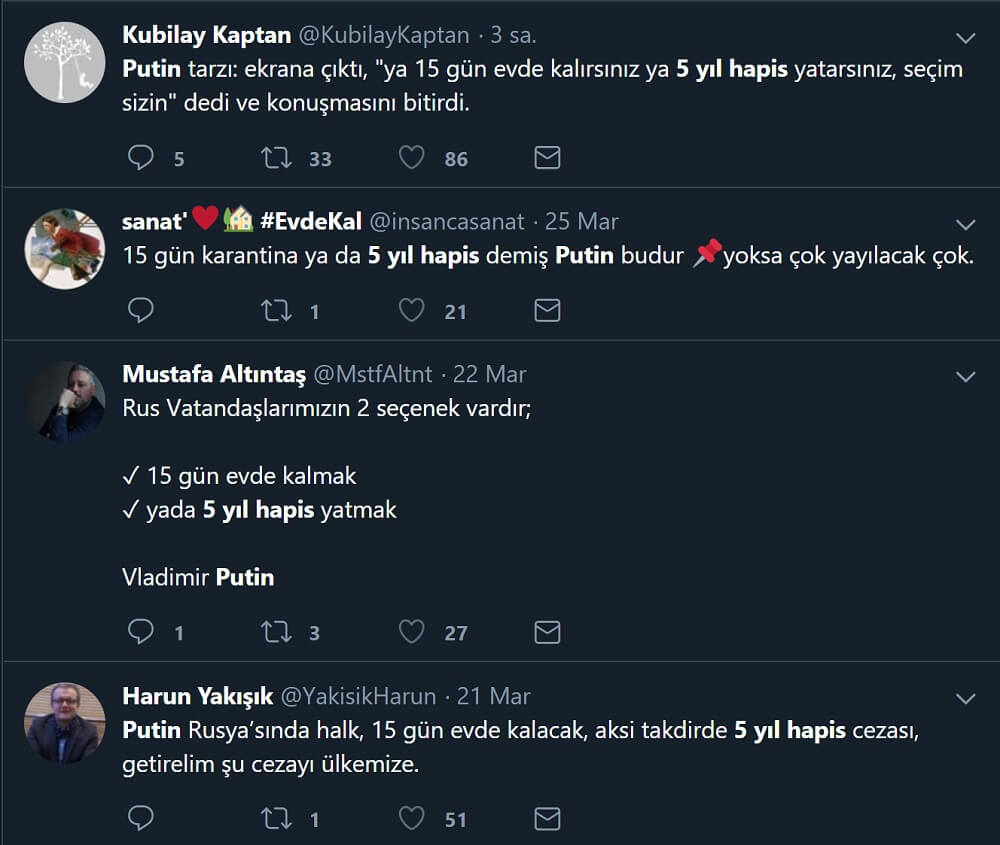Retweet the sanat' #EvdeKal tweet
Screen dimensions: 1000x845
point(276,311)
